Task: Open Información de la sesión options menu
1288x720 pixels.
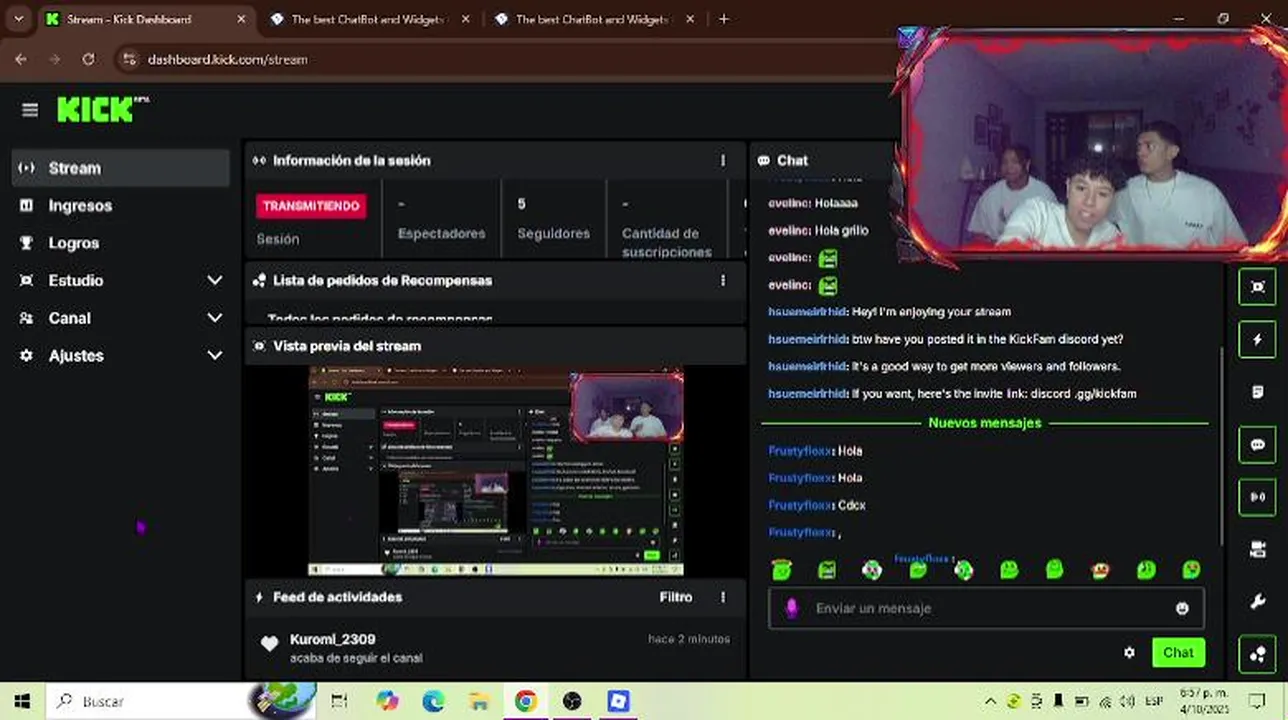Action: [x=723, y=160]
